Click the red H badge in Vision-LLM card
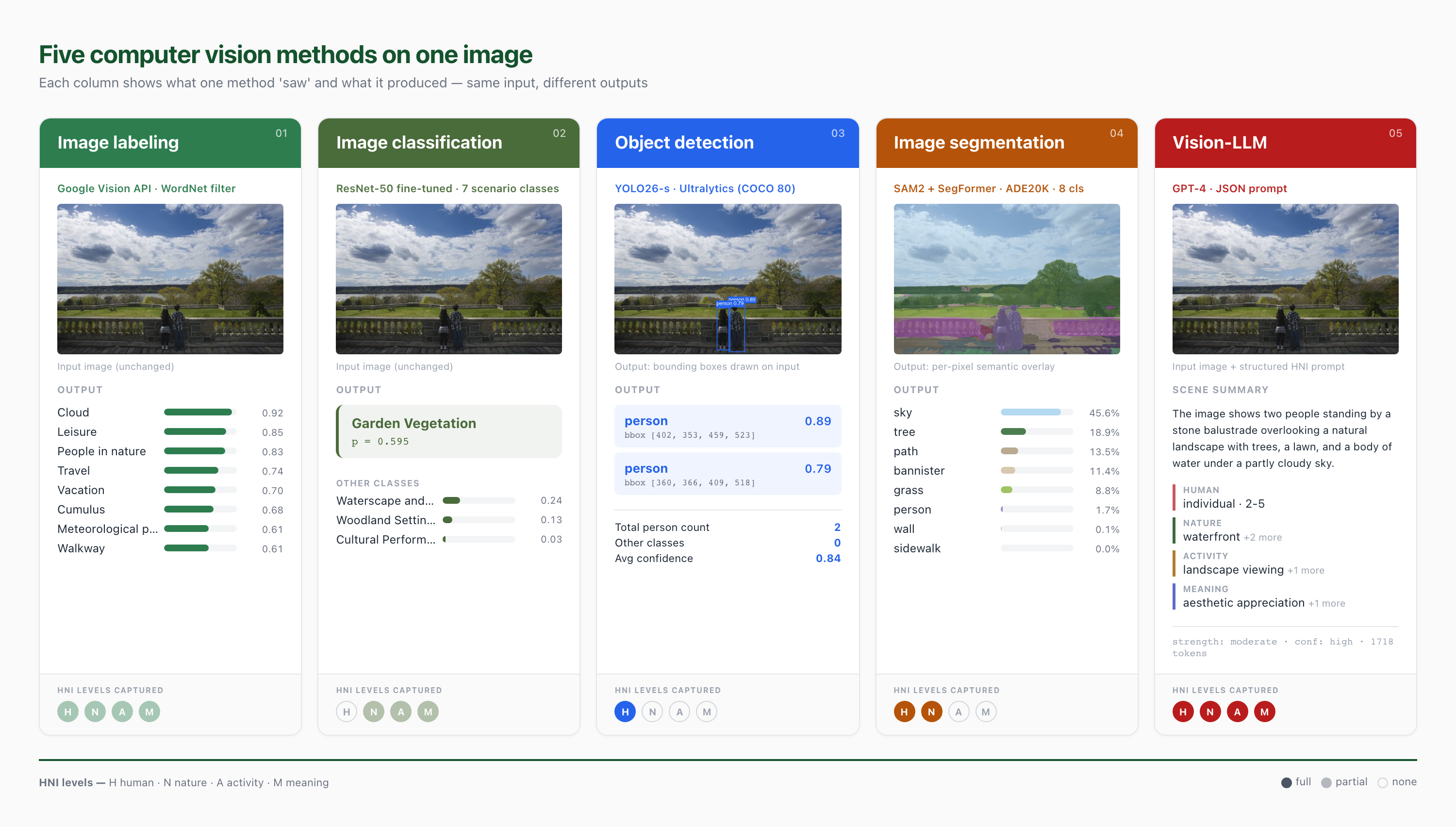Viewport: 1456px width, 827px height. click(x=1183, y=711)
